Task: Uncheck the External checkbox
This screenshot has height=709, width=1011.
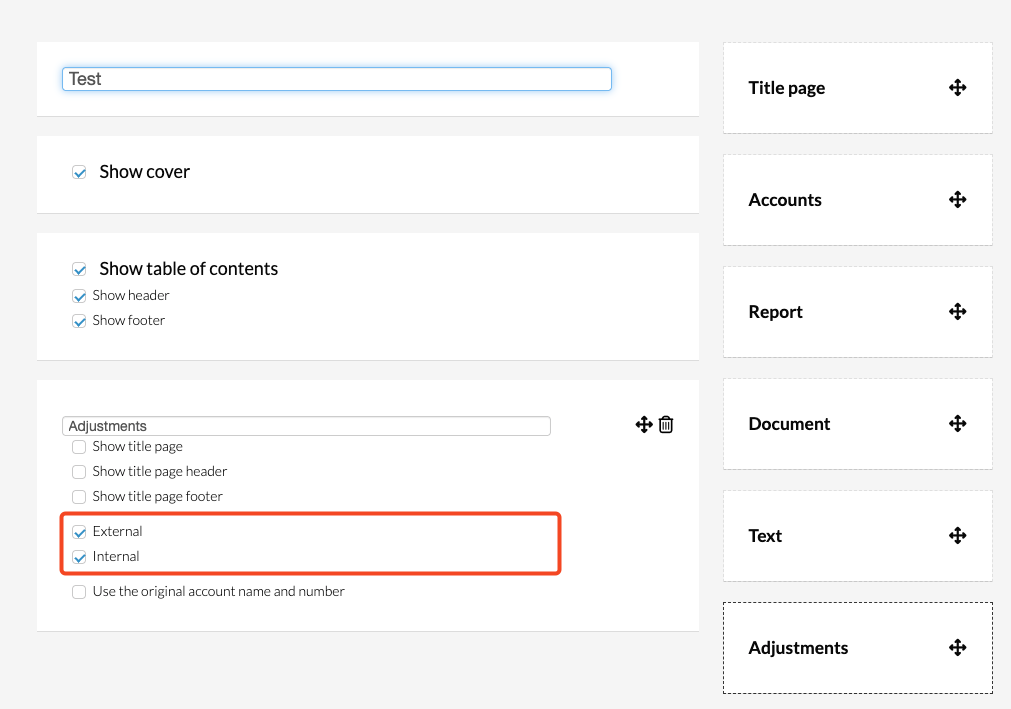Action: point(80,532)
